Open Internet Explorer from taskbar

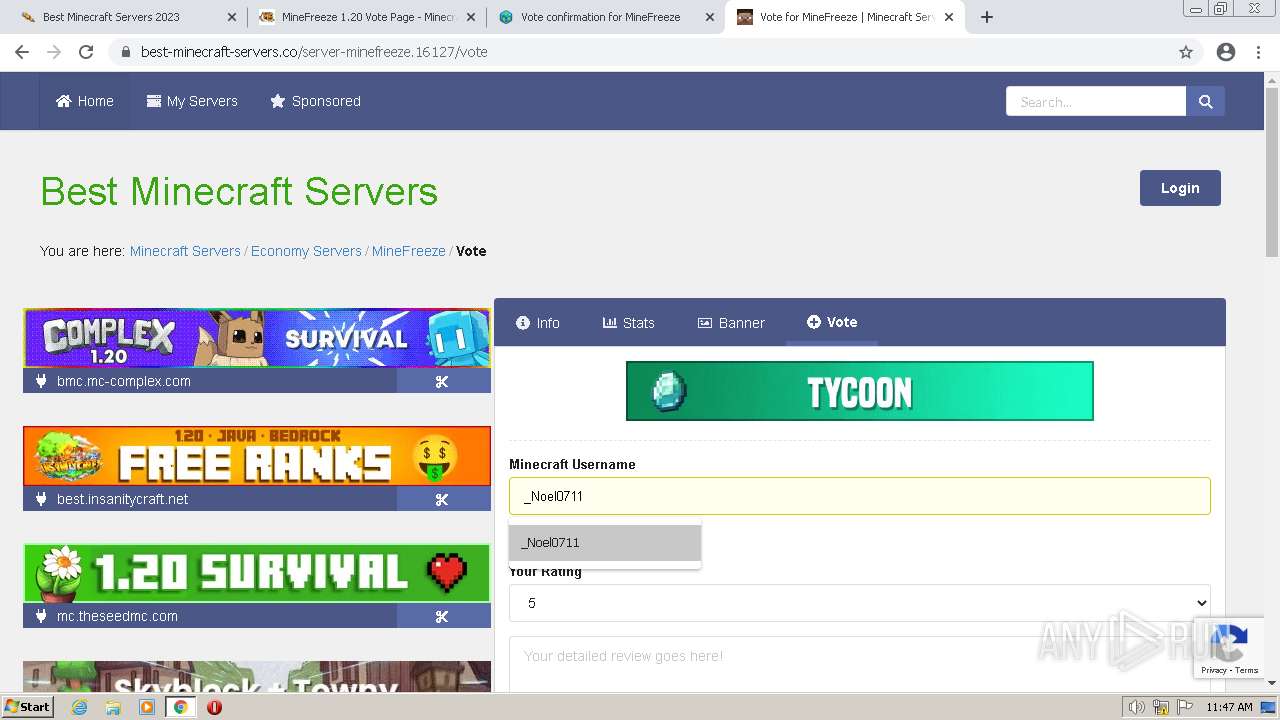coord(80,707)
